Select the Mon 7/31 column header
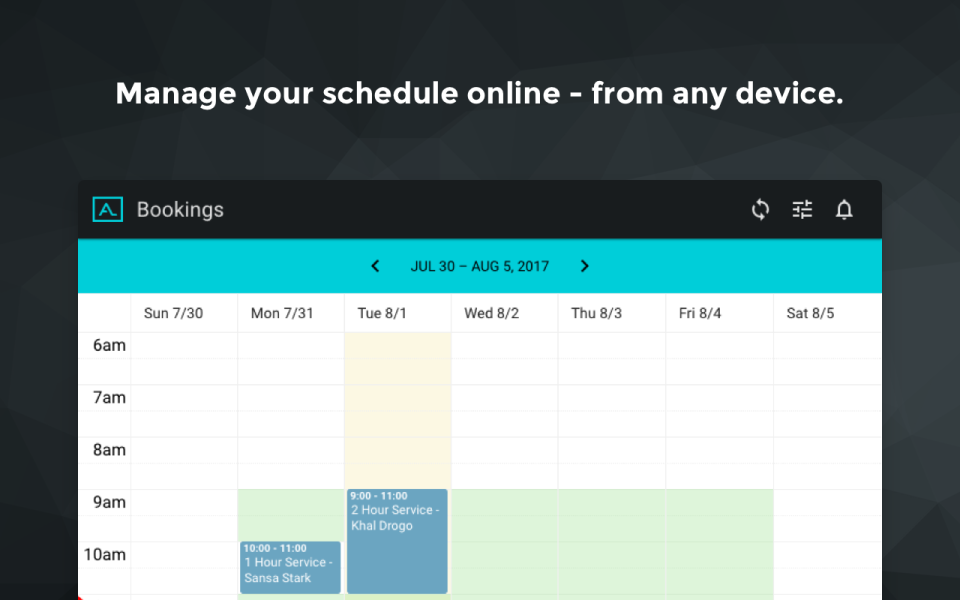Viewport: 960px width, 600px height. (282, 313)
